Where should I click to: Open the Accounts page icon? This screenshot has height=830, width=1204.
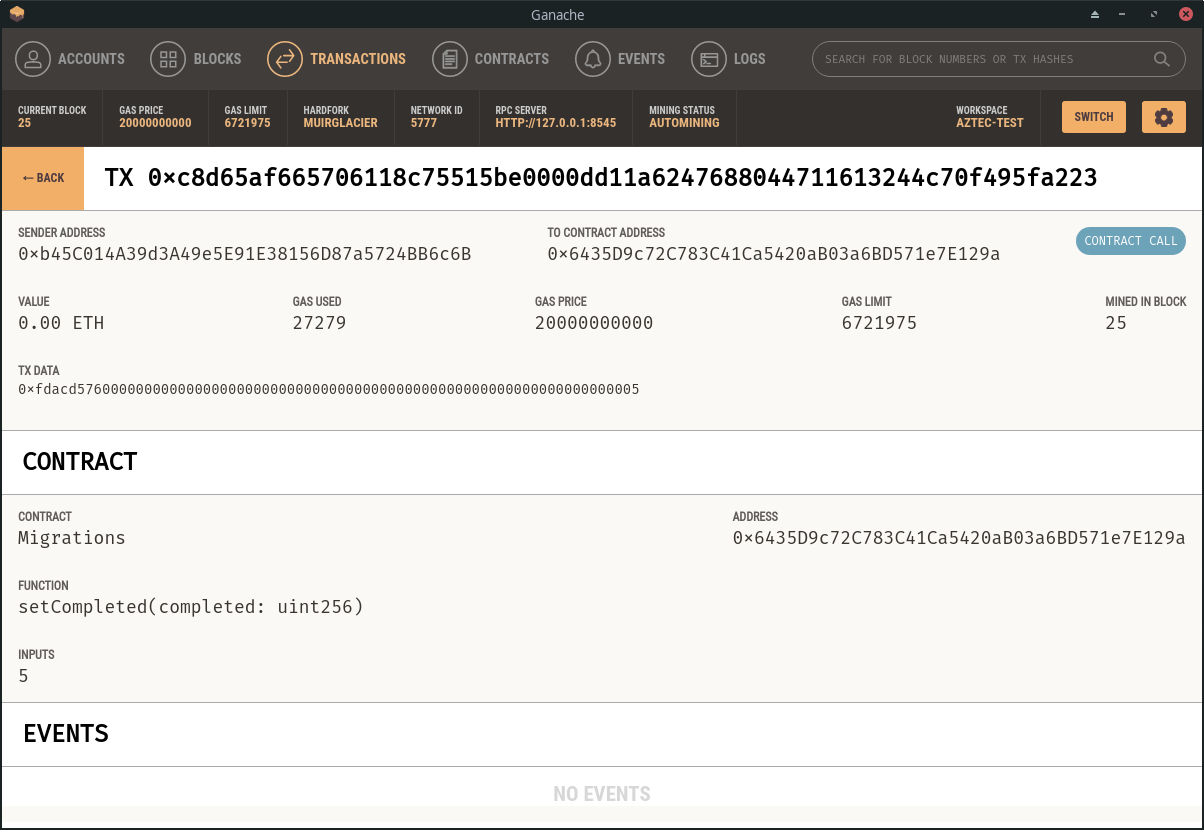click(x=33, y=59)
